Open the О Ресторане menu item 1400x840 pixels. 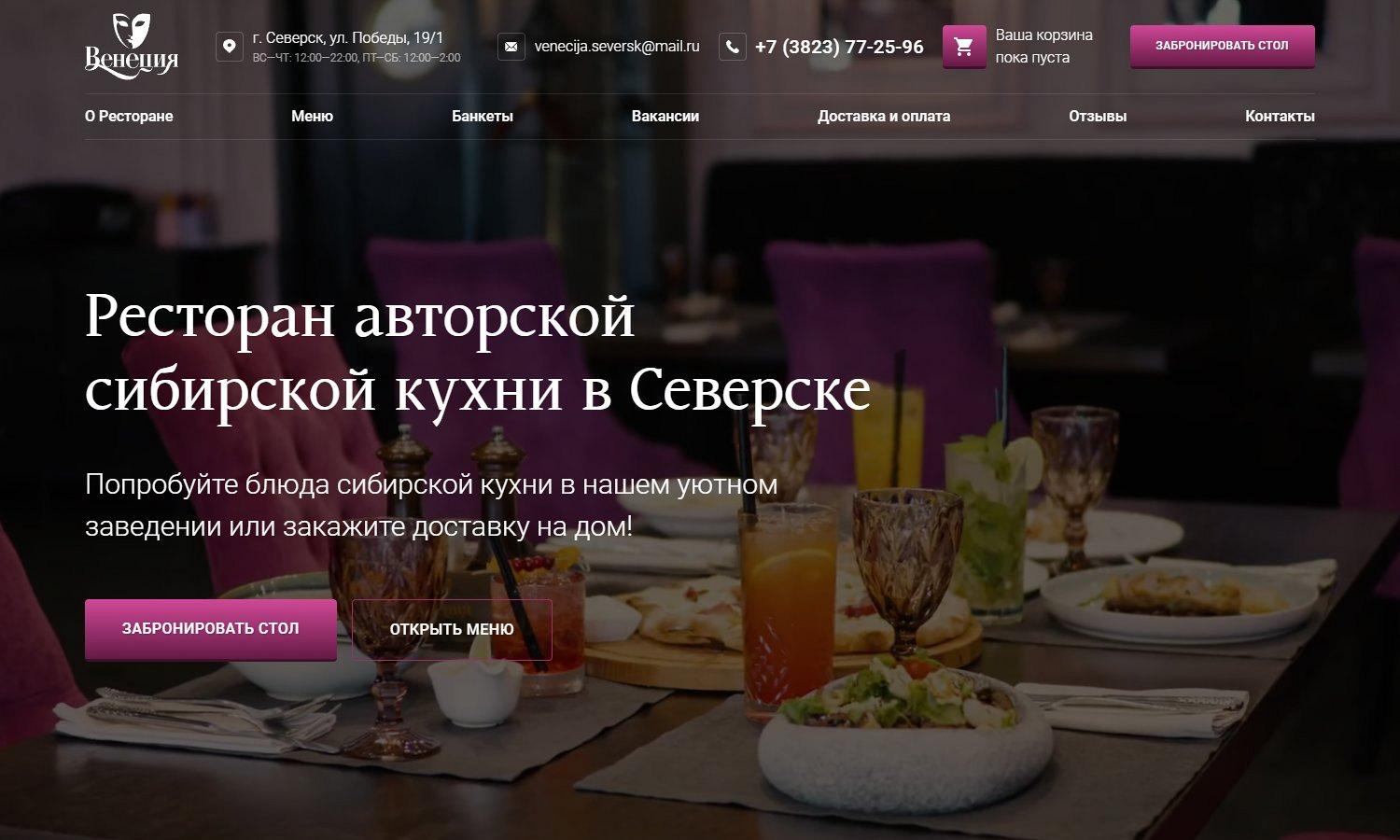coord(129,117)
